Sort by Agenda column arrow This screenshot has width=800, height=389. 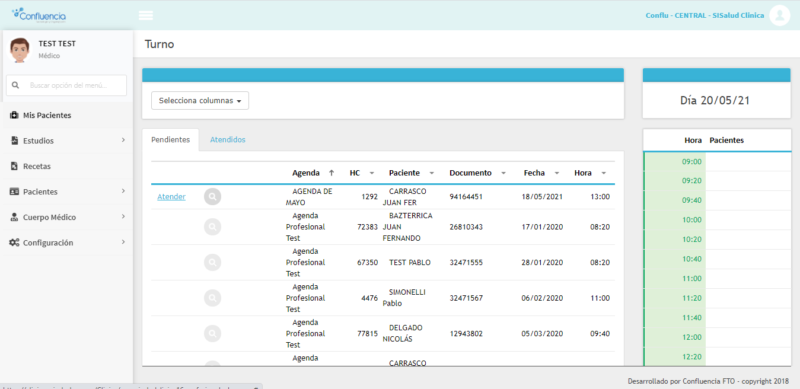[x=332, y=173]
